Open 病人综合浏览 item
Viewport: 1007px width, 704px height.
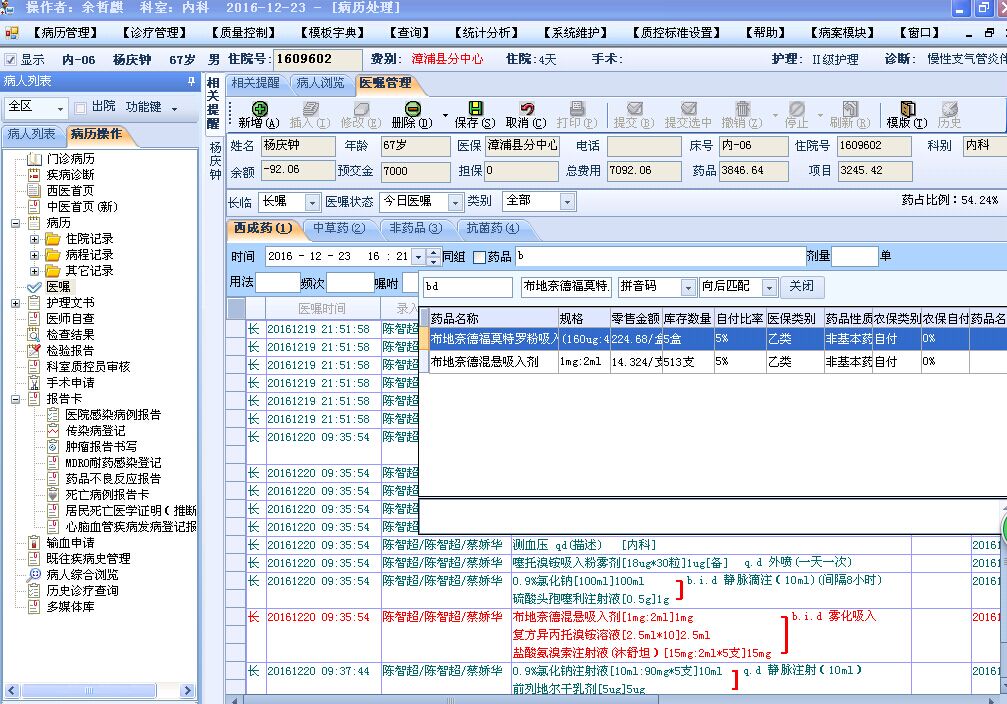(x=82, y=575)
